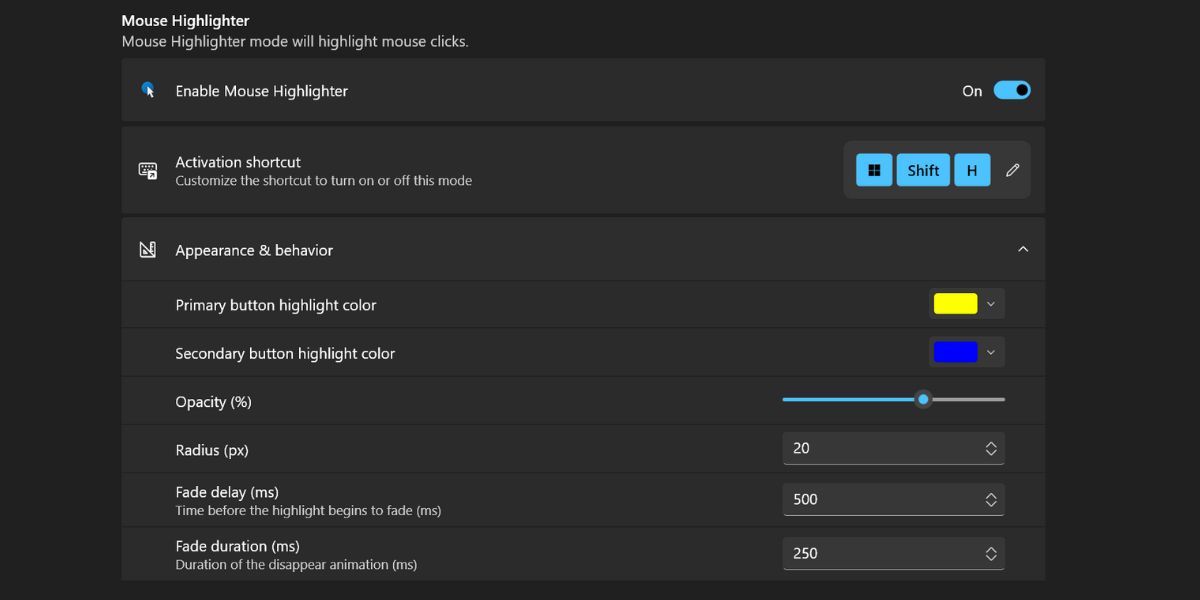This screenshot has width=1200, height=600.
Task: Click the Mouse Highlighter cursor icon
Action: (x=148, y=90)
